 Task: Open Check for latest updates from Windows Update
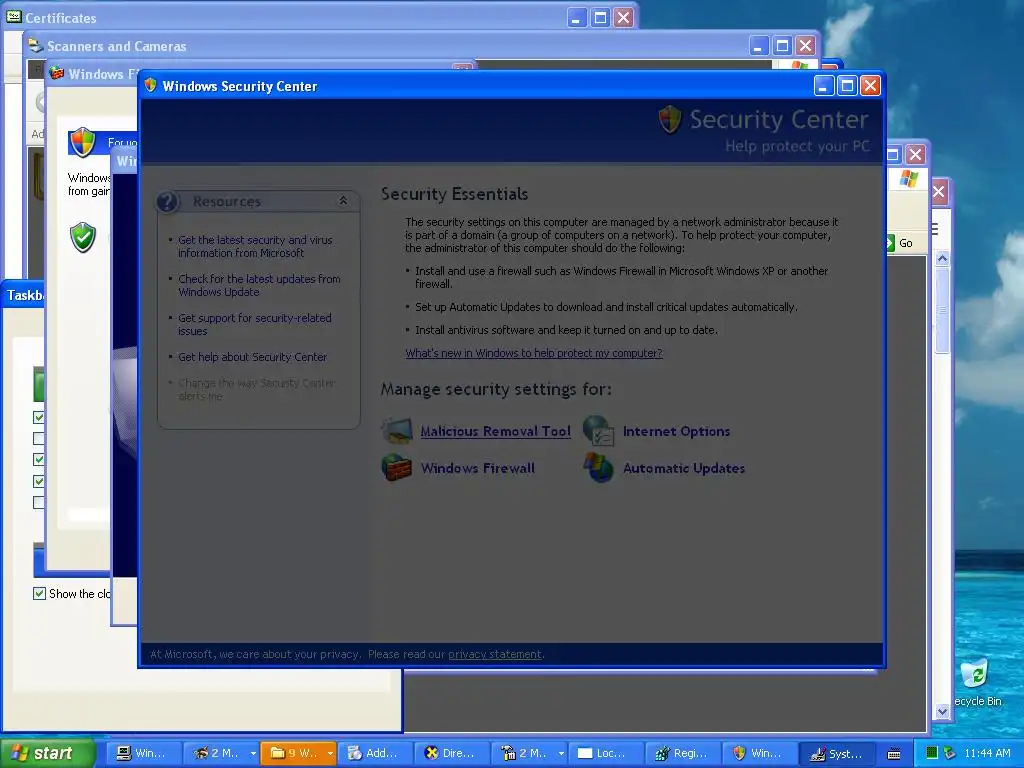click(x=259, y=285)
